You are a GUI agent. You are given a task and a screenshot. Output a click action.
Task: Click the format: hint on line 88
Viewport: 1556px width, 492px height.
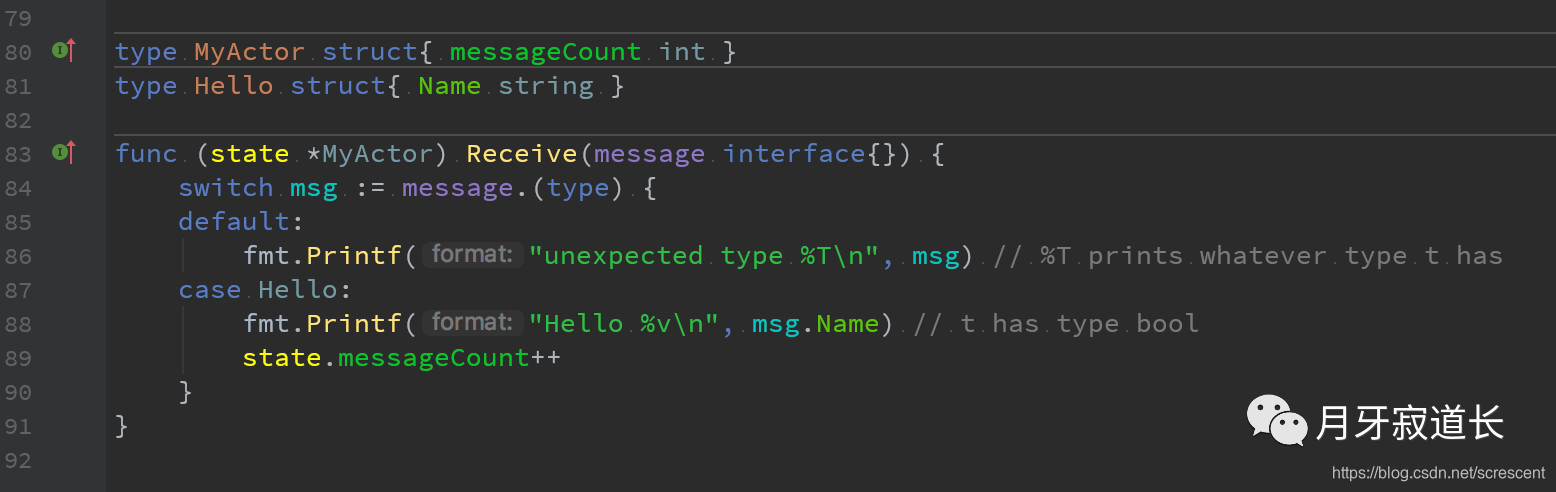coord(473,323)
